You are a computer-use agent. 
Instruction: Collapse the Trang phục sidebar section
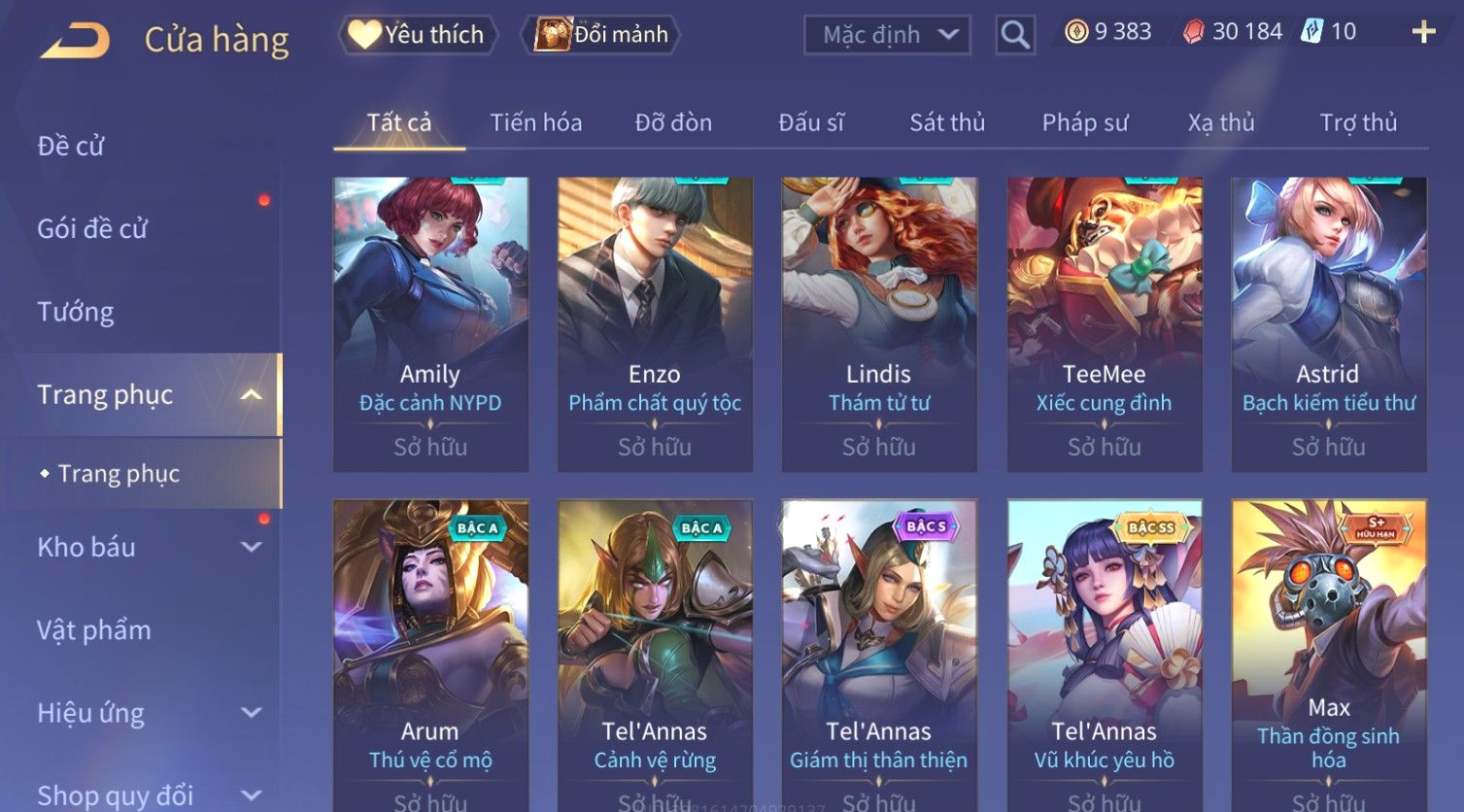(252, 394)
